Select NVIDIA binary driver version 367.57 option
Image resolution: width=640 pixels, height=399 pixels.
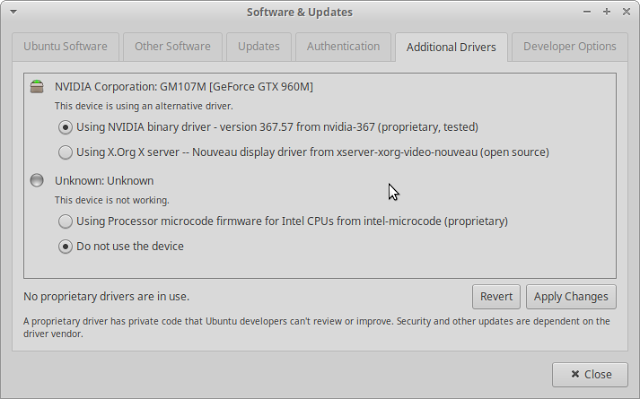coord(65,127)
